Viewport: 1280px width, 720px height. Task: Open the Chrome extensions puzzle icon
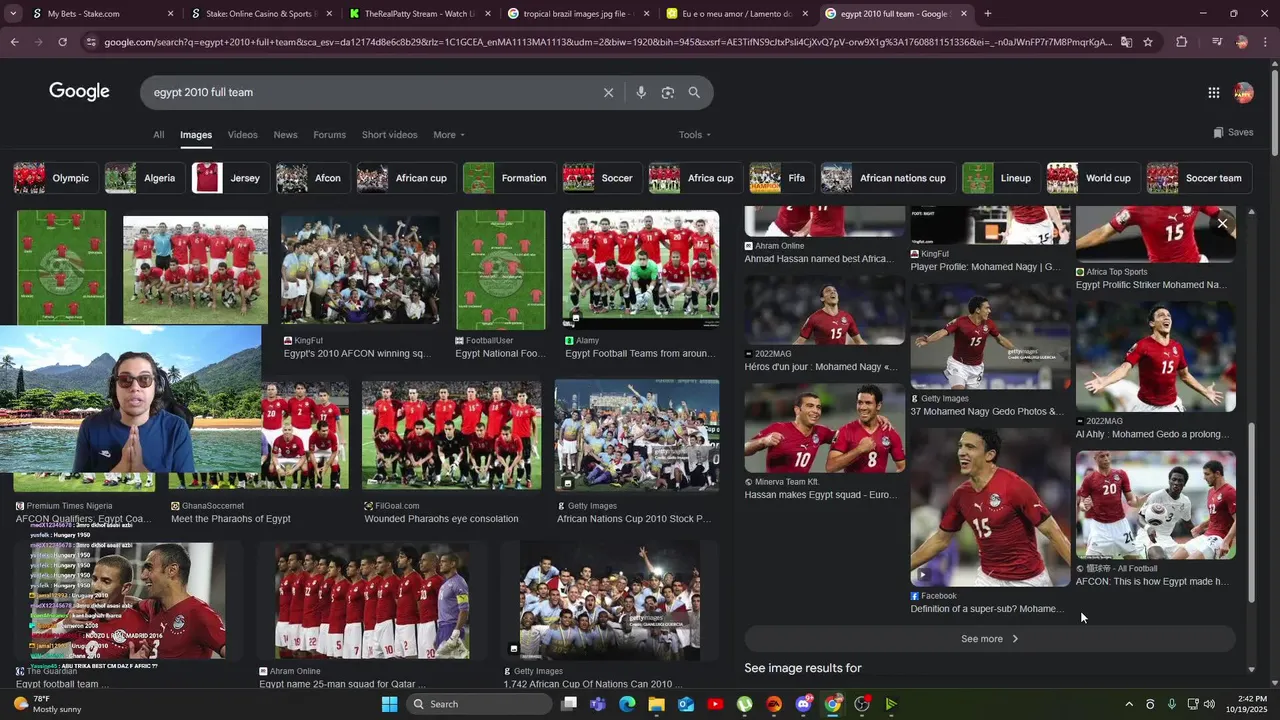[1182, 42]
